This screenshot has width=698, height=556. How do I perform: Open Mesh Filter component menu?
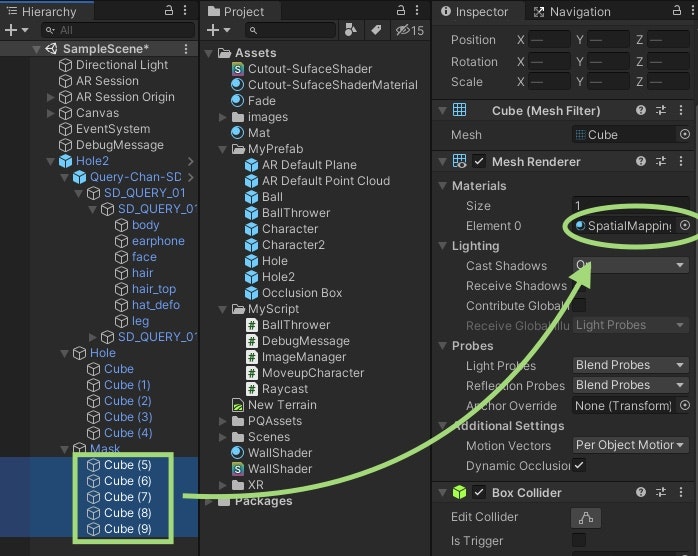click(x=681, y=110)
